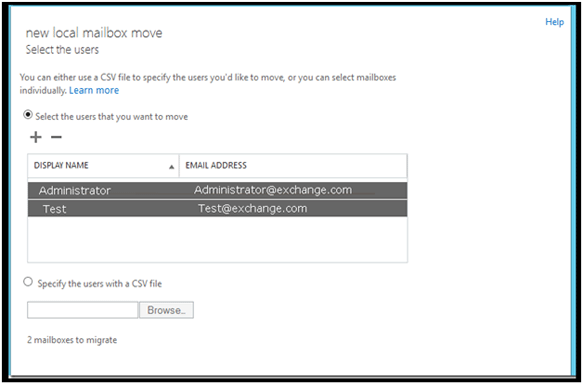Click the Browse button
Image resolution: width=583 pixels, height=385 pixels.
tap(166, 310)
